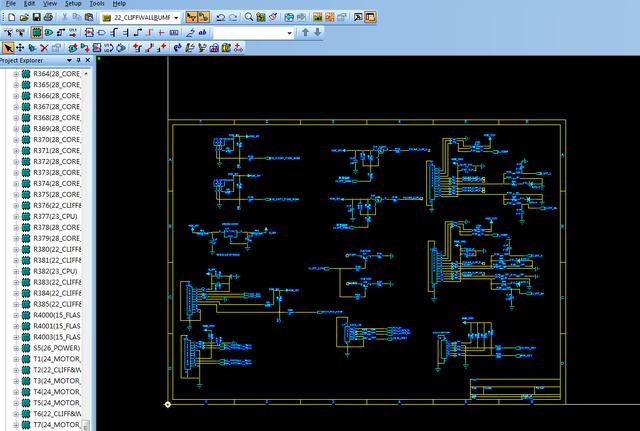This screenshot has width=640, height=431.
Task: Click the schematic title block
Action: [x=515, y=389]
